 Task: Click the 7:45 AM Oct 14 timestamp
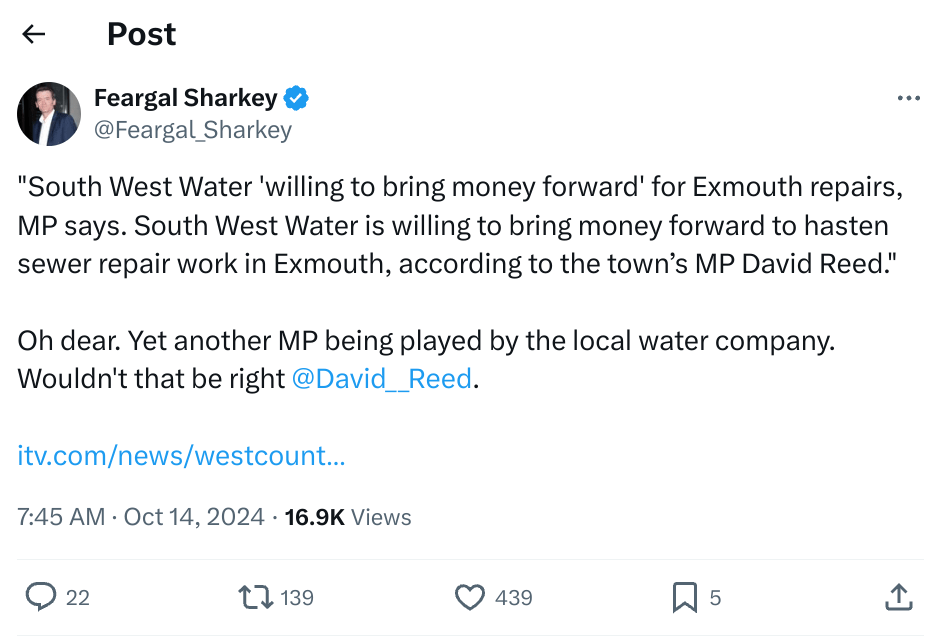point(141,517)
